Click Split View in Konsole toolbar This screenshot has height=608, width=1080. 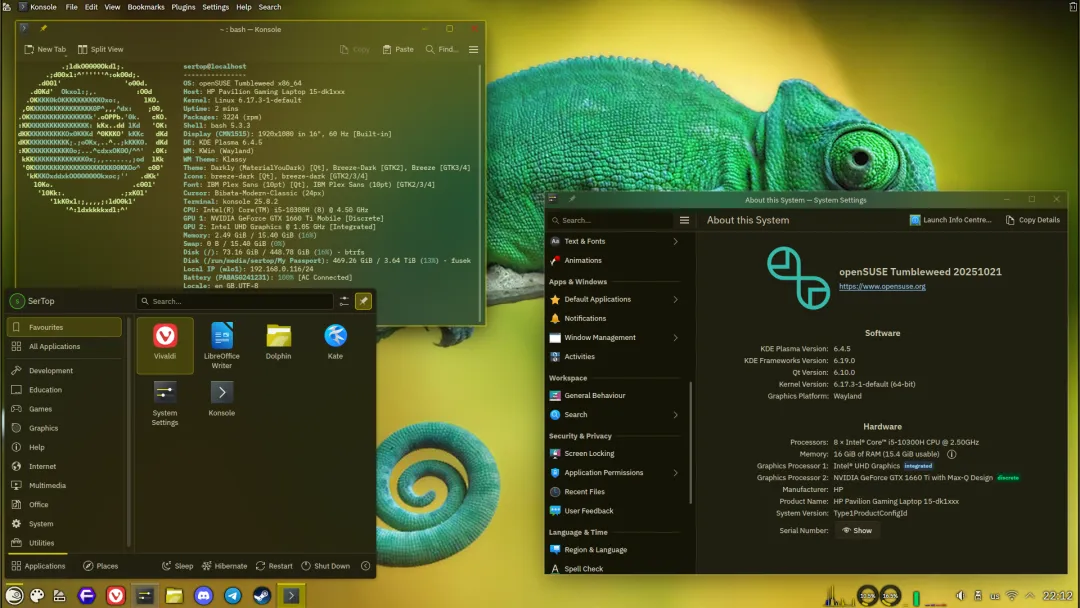pos(101,50)
